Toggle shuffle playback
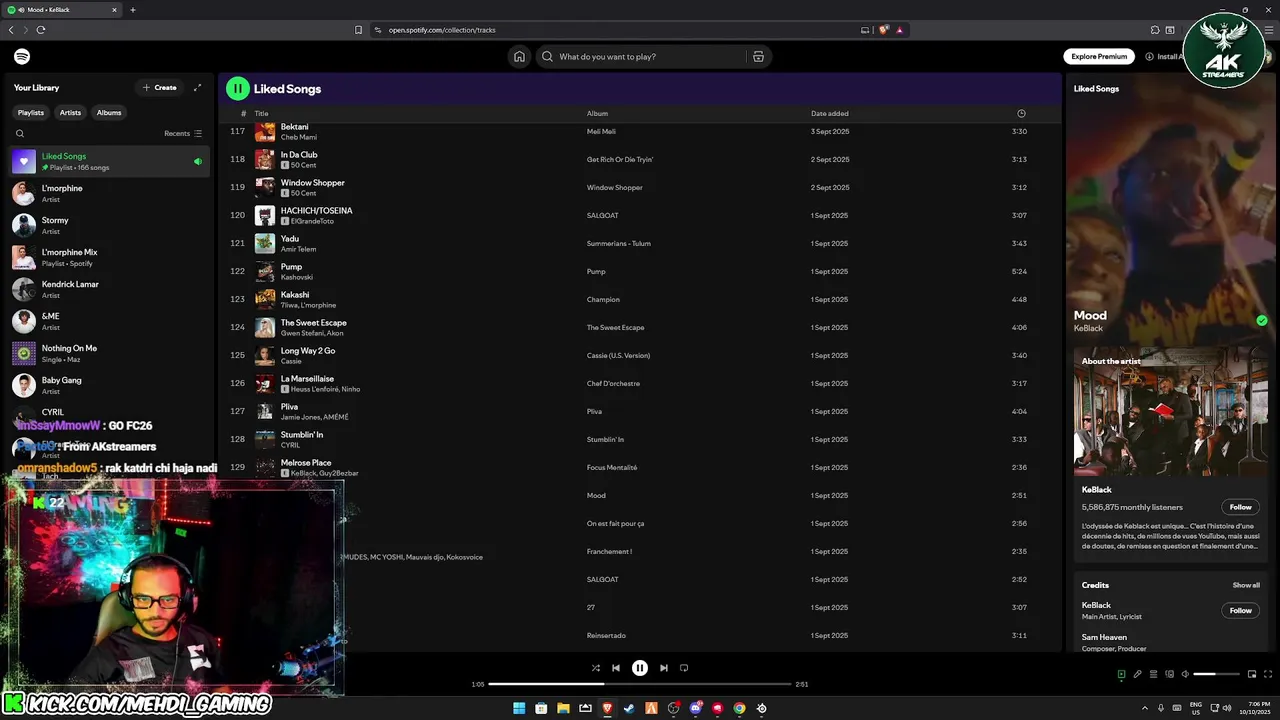Screen dimensions: 1280x720 pyautogui.click(x=595, y=668)
